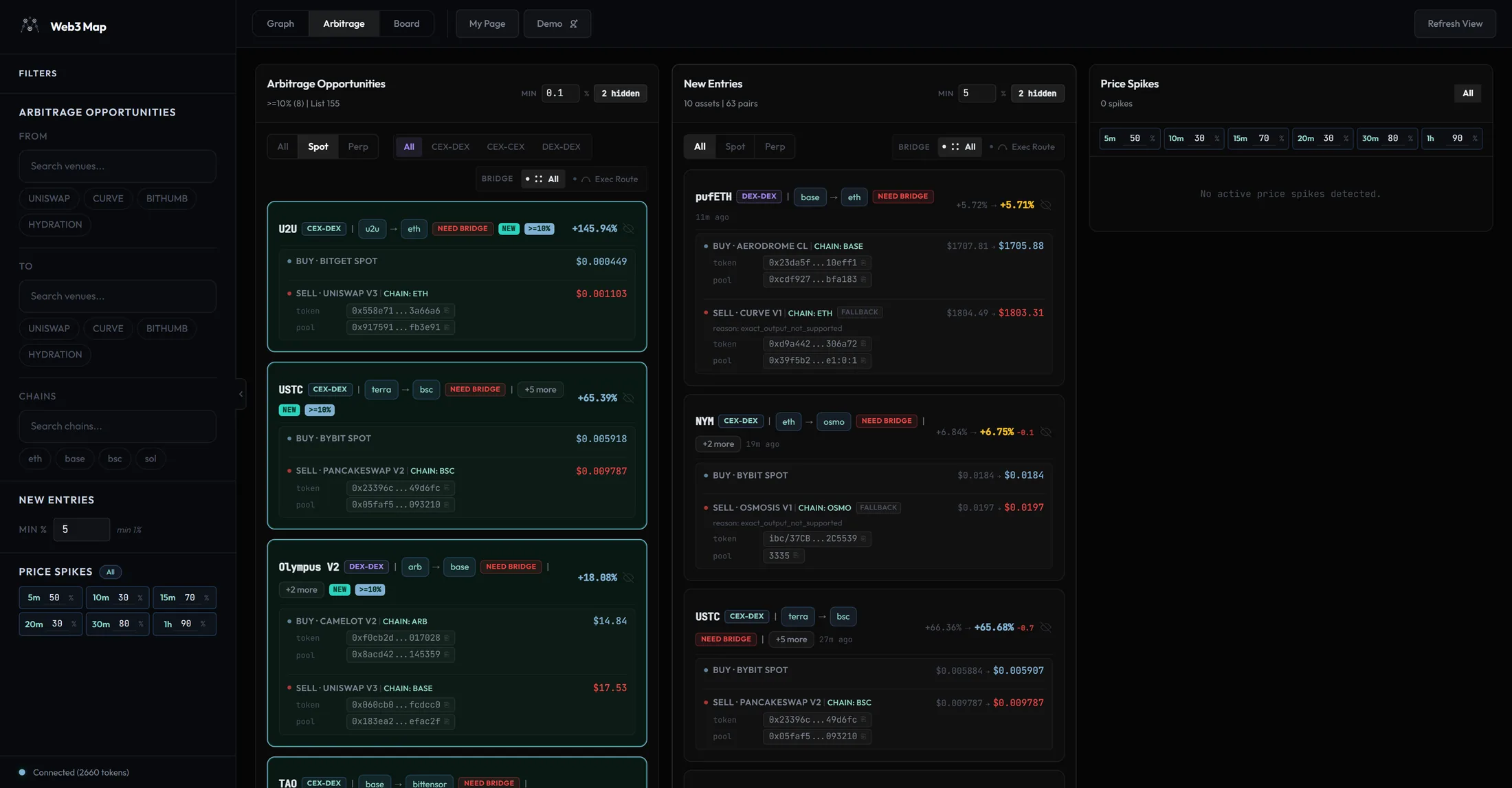Edit 5m spike threshold in Price Spikes panel
This screenshot has height=788, width=1512.
[x=1135, y=139]
